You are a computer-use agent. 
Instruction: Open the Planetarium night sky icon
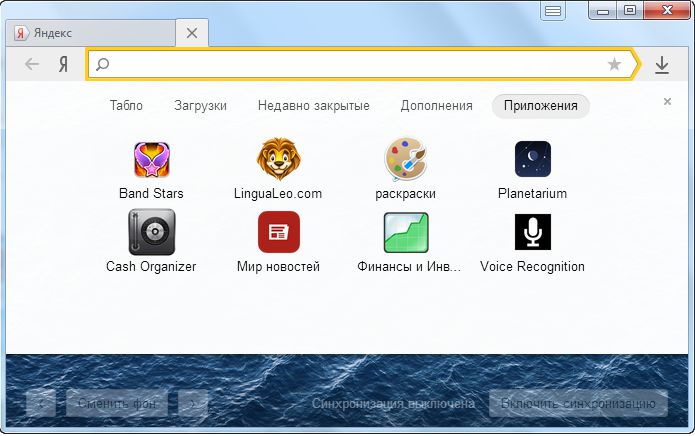tap(532, 159)
